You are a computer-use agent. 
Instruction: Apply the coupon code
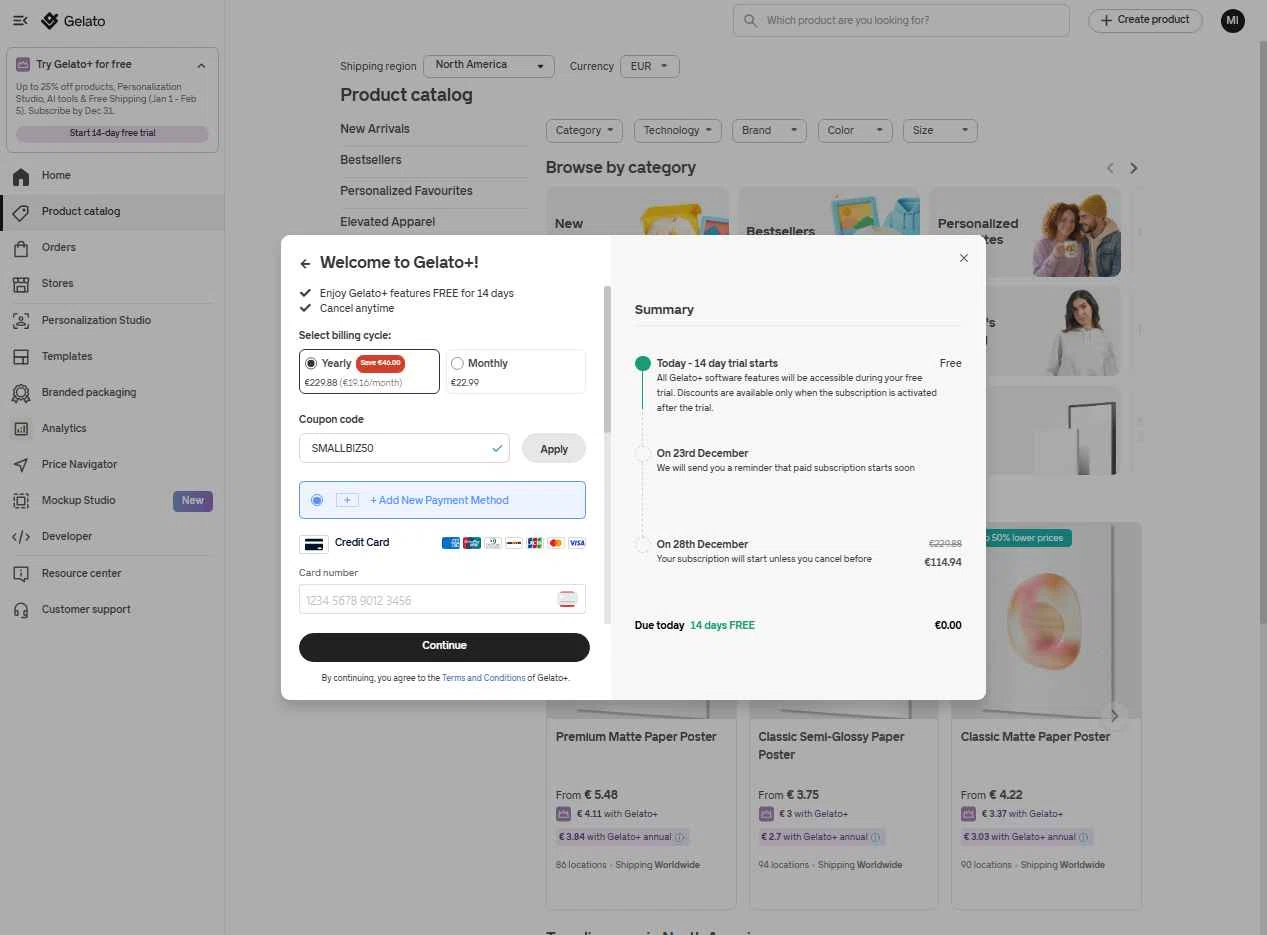pos(554,449)
